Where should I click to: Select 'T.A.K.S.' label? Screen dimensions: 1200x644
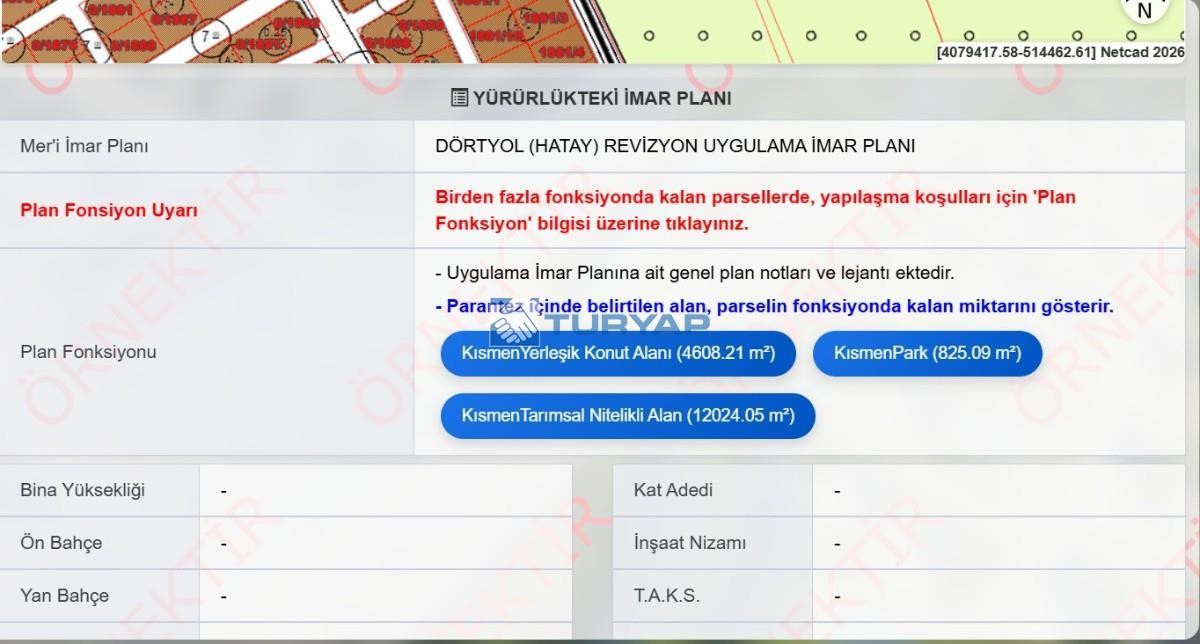tap(667, 596)
